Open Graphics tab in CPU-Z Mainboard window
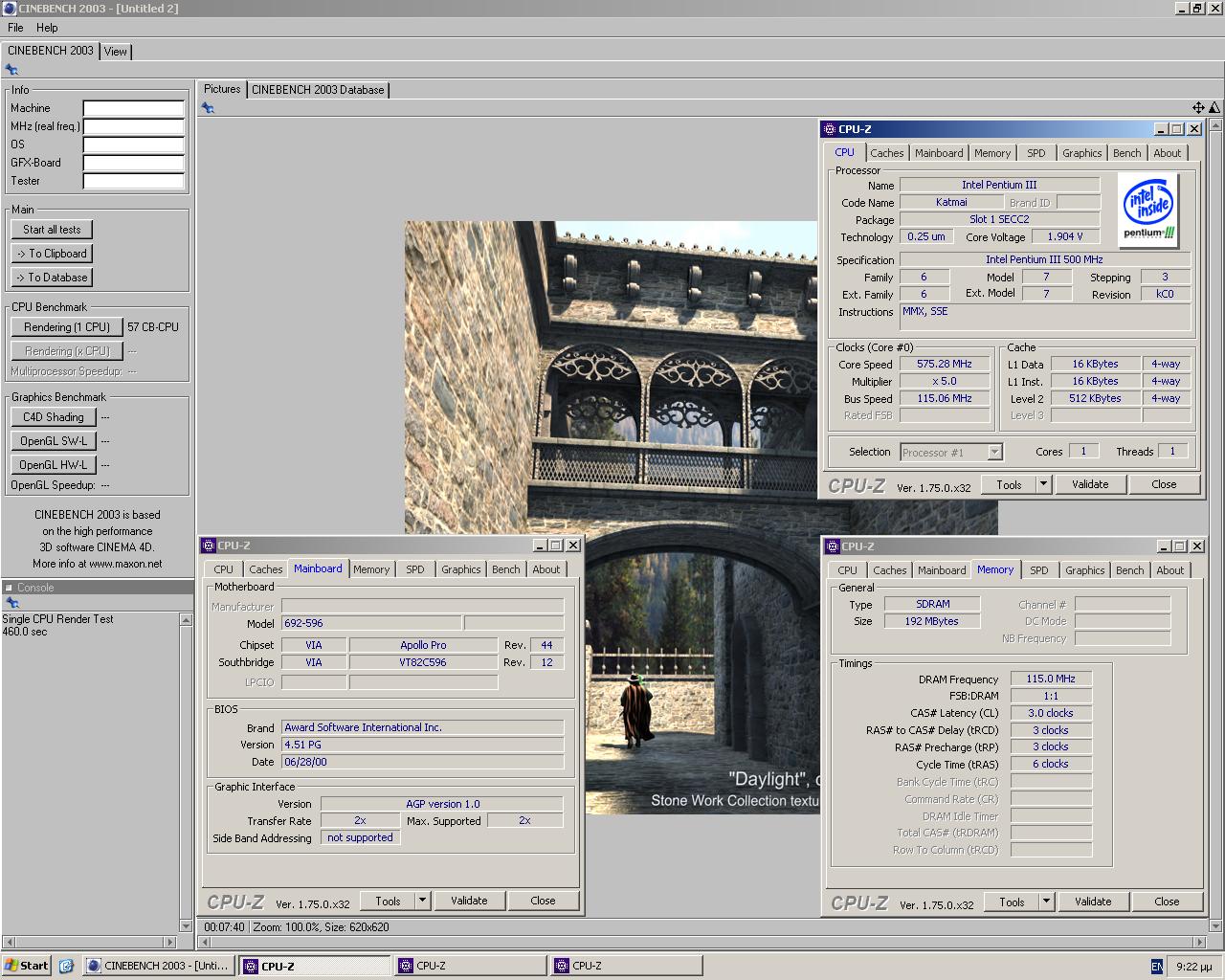The height and width of the screenshot is (980, 1225). point(461,569)
